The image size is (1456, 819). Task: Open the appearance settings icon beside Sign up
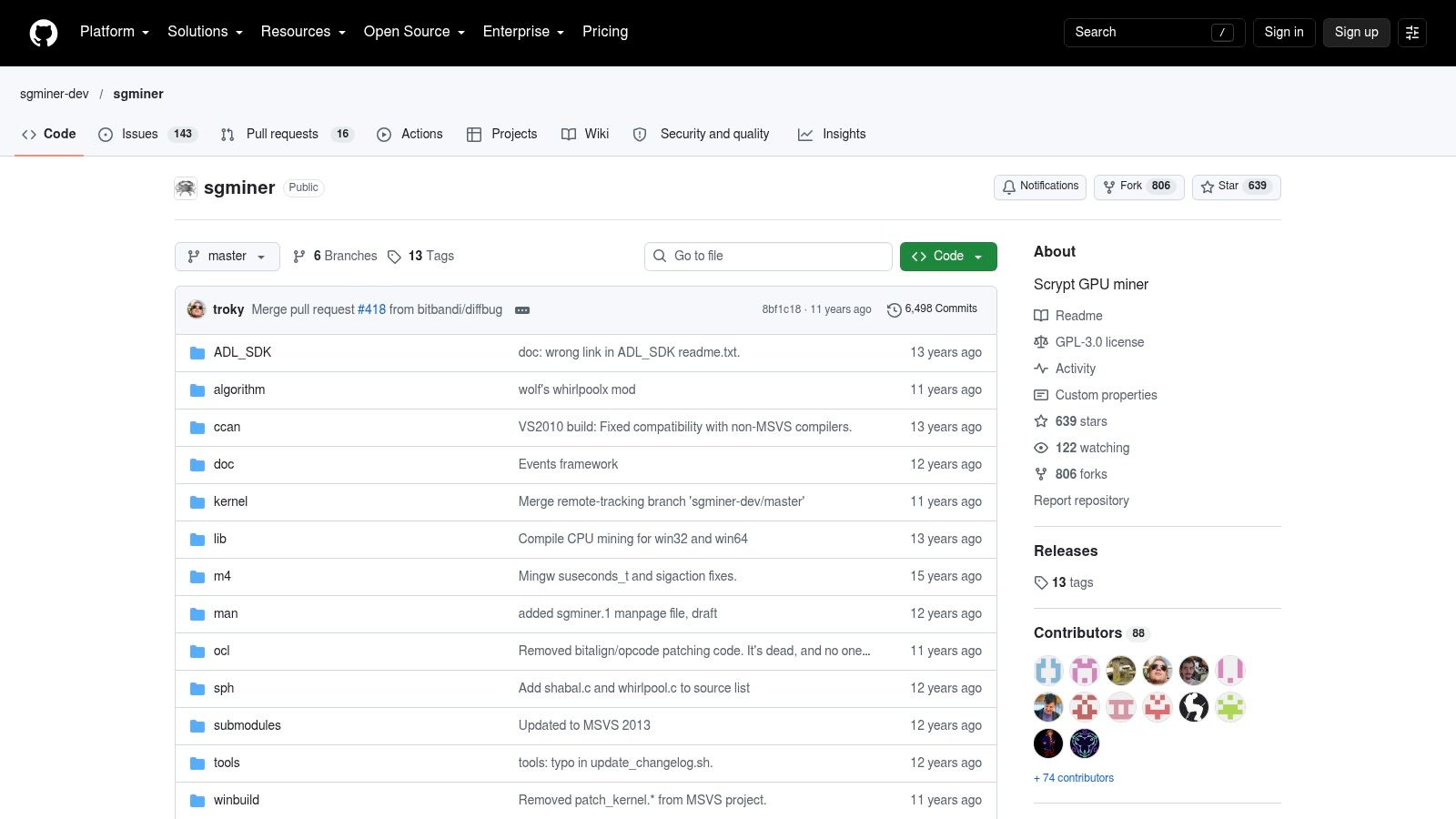1412,33
